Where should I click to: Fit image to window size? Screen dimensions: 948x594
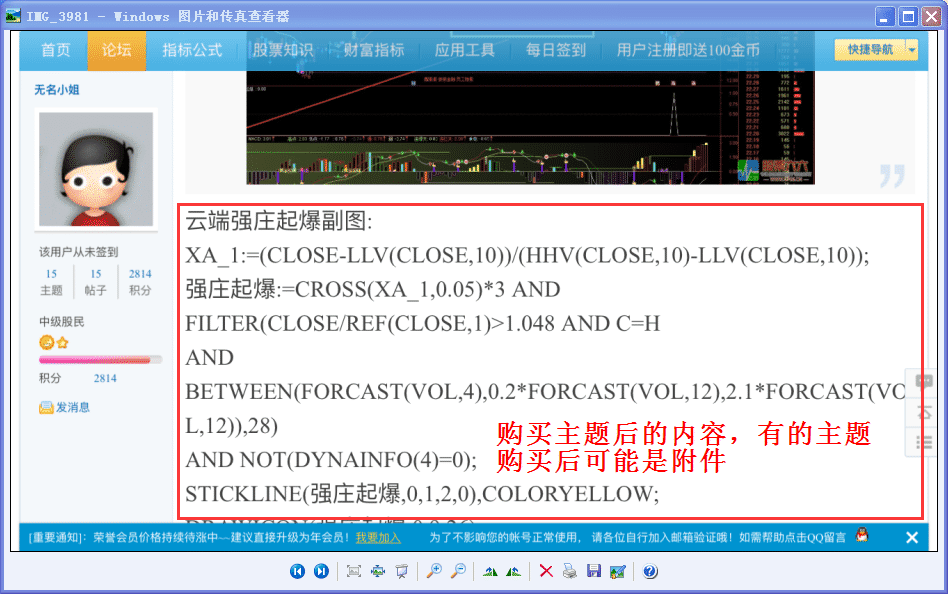tap(354, 571)
